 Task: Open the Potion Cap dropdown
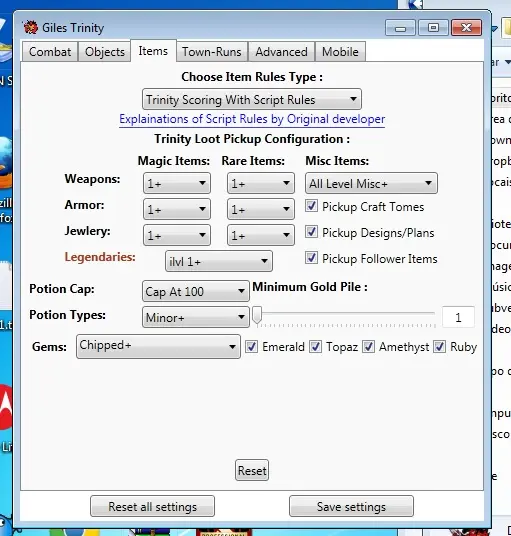pos(196,291)
